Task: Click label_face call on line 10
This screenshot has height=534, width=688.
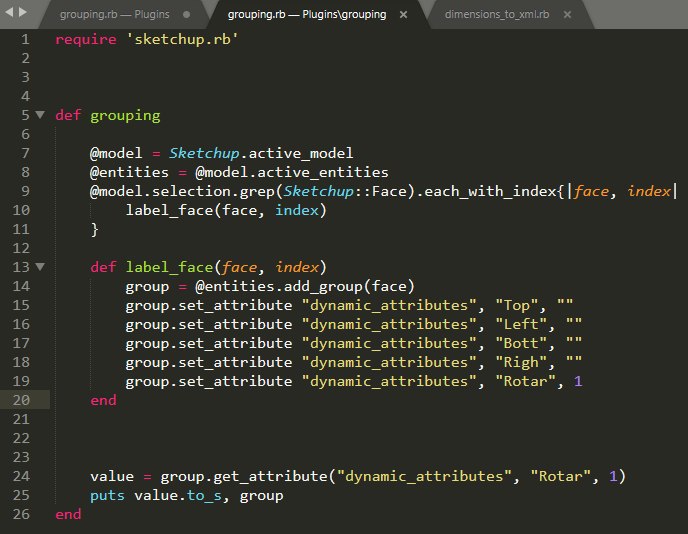Action: click(169, 210)
